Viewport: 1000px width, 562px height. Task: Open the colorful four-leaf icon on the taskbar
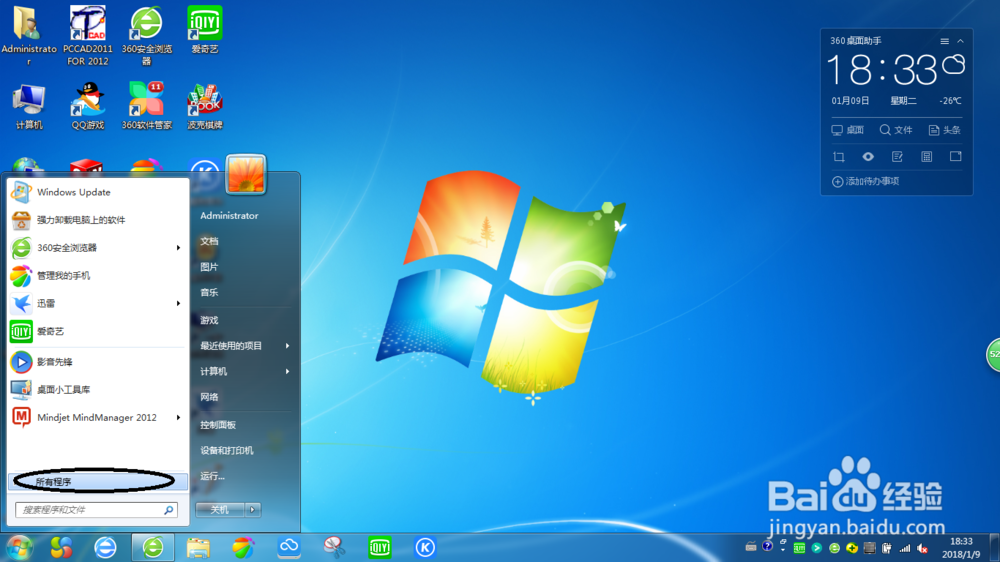tap(61, 547)
